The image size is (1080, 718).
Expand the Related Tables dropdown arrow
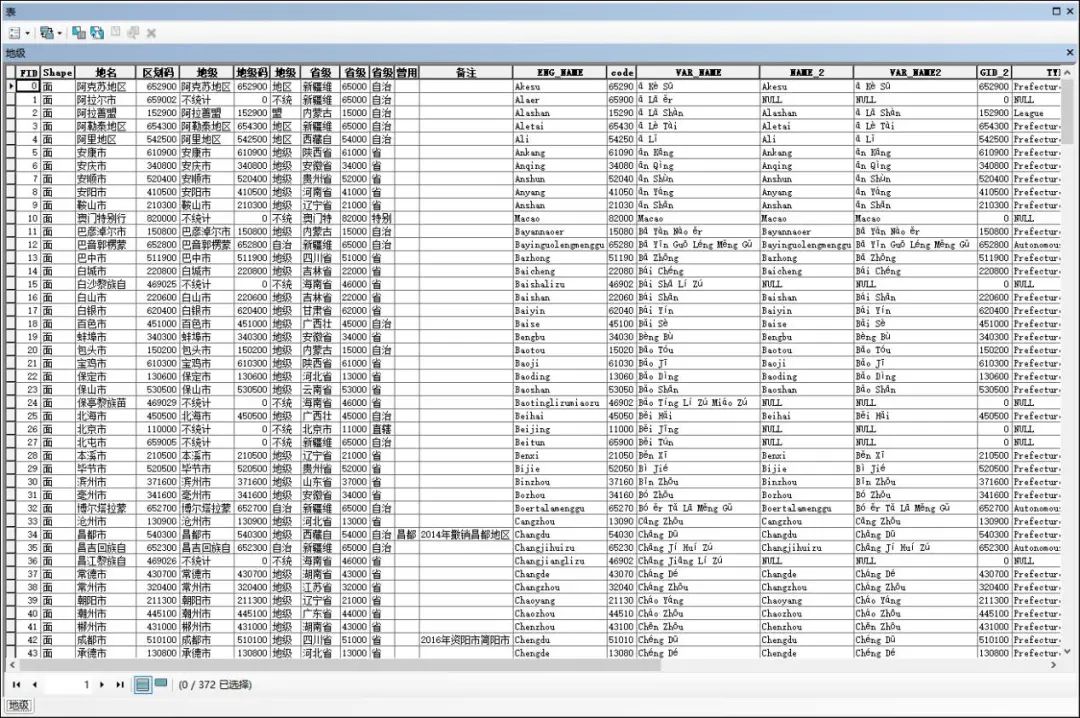click(60, 33)
